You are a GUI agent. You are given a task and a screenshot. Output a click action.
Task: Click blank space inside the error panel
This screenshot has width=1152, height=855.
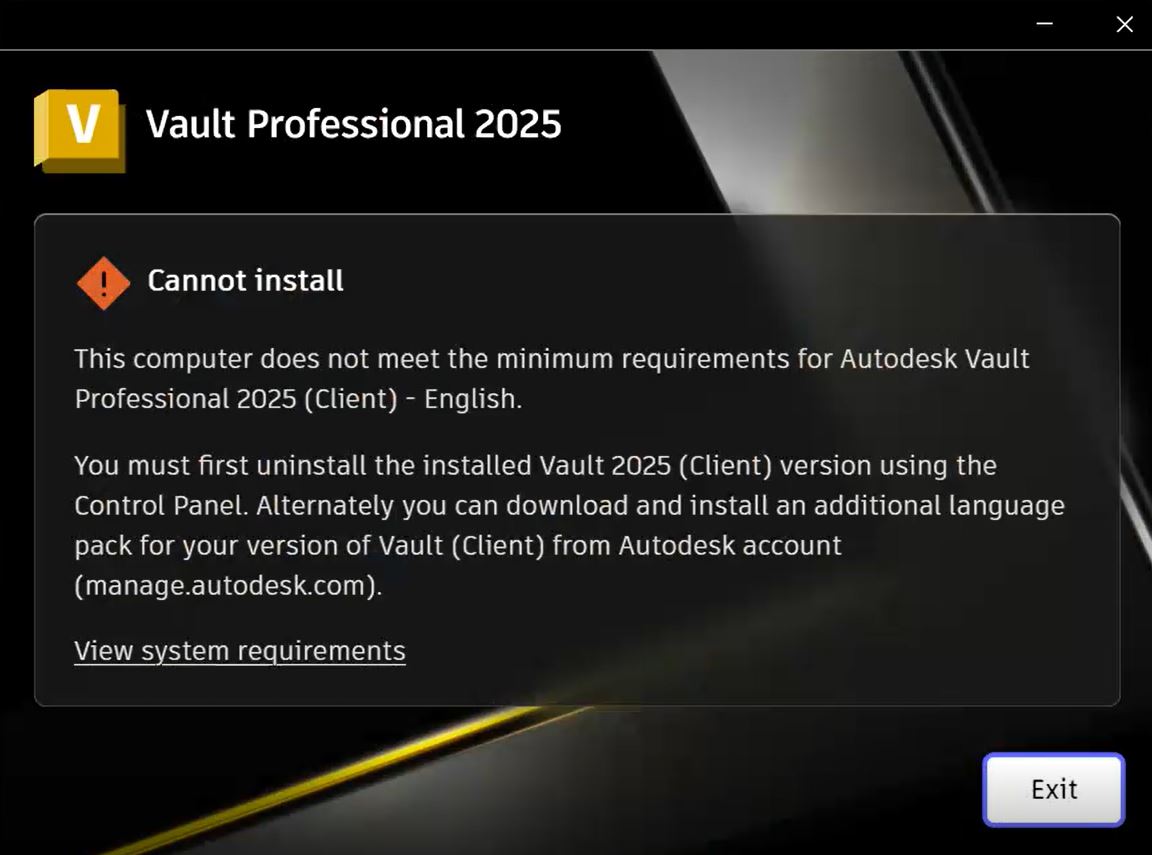click(x=808, y=646)
